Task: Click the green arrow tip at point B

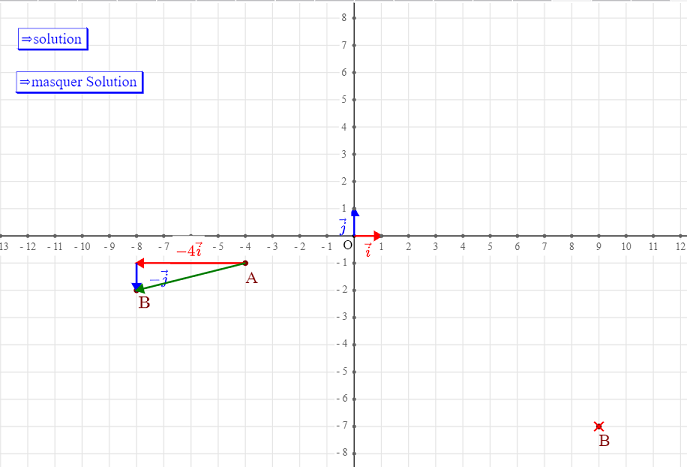Action: click(x=139, y=290)
